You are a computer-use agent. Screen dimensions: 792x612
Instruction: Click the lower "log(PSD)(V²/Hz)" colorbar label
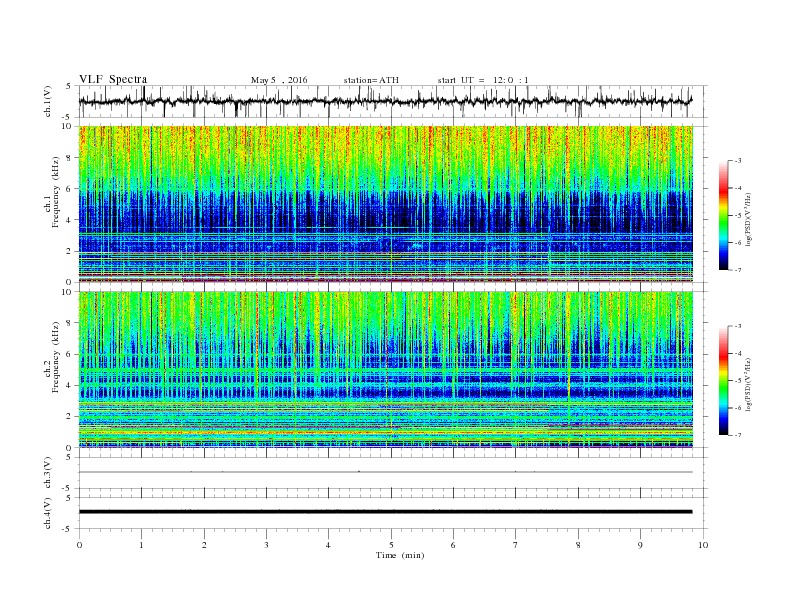(749, 384)
